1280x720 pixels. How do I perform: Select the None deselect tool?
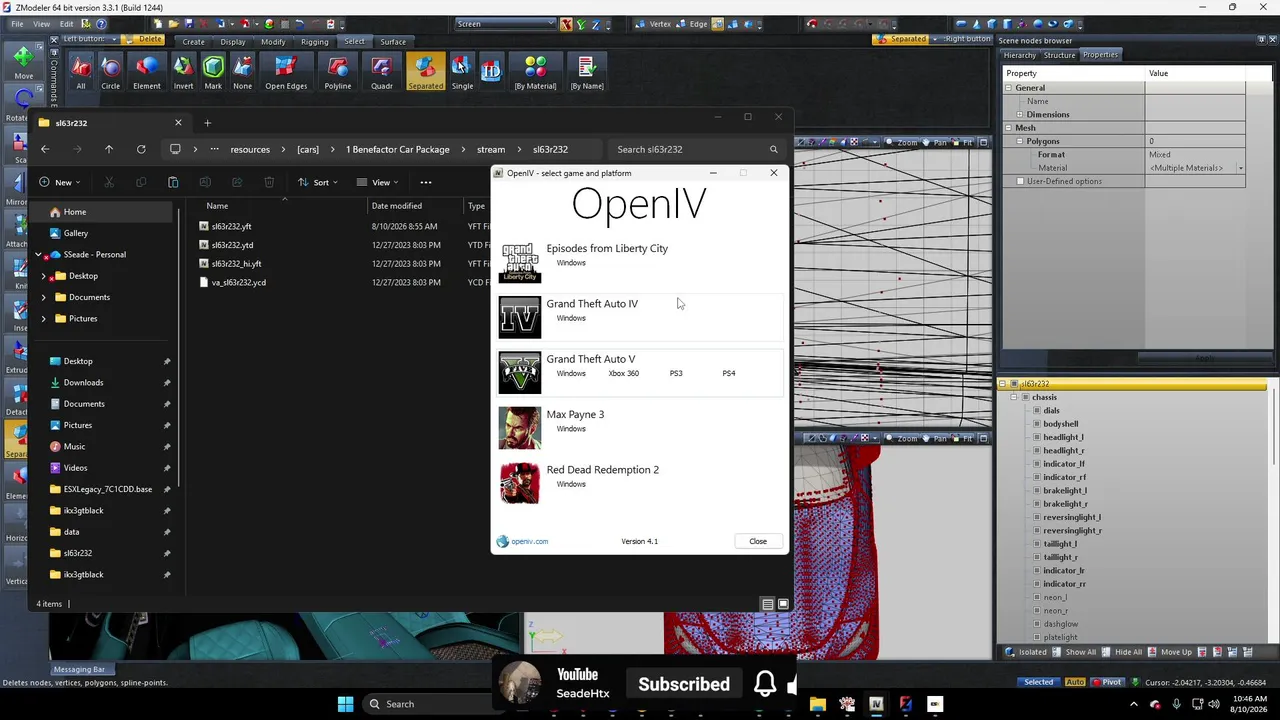243,73
